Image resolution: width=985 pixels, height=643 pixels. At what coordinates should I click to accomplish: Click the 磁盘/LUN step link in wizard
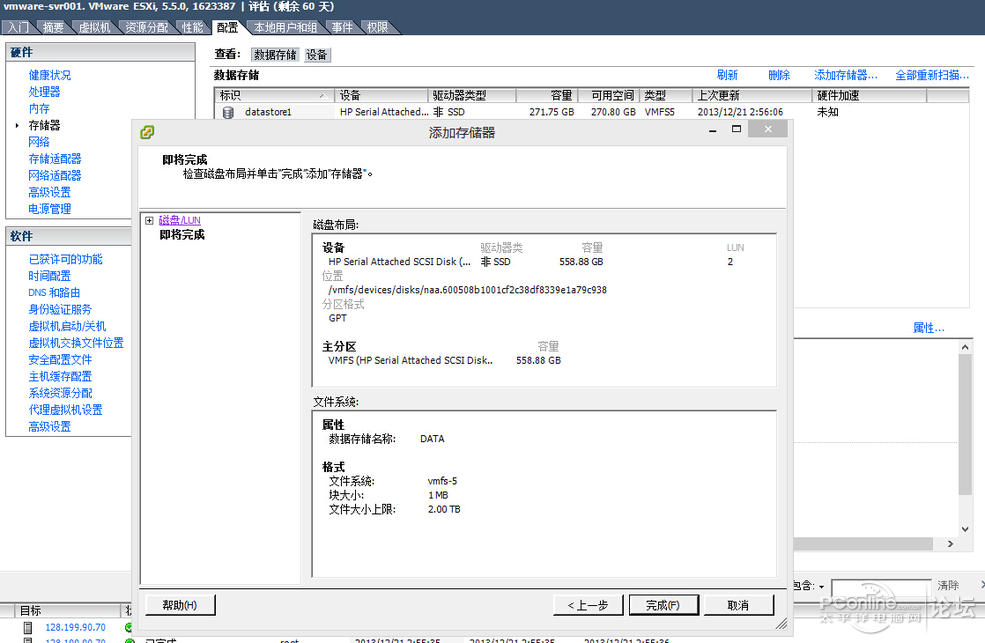click(x=180, y=220)
